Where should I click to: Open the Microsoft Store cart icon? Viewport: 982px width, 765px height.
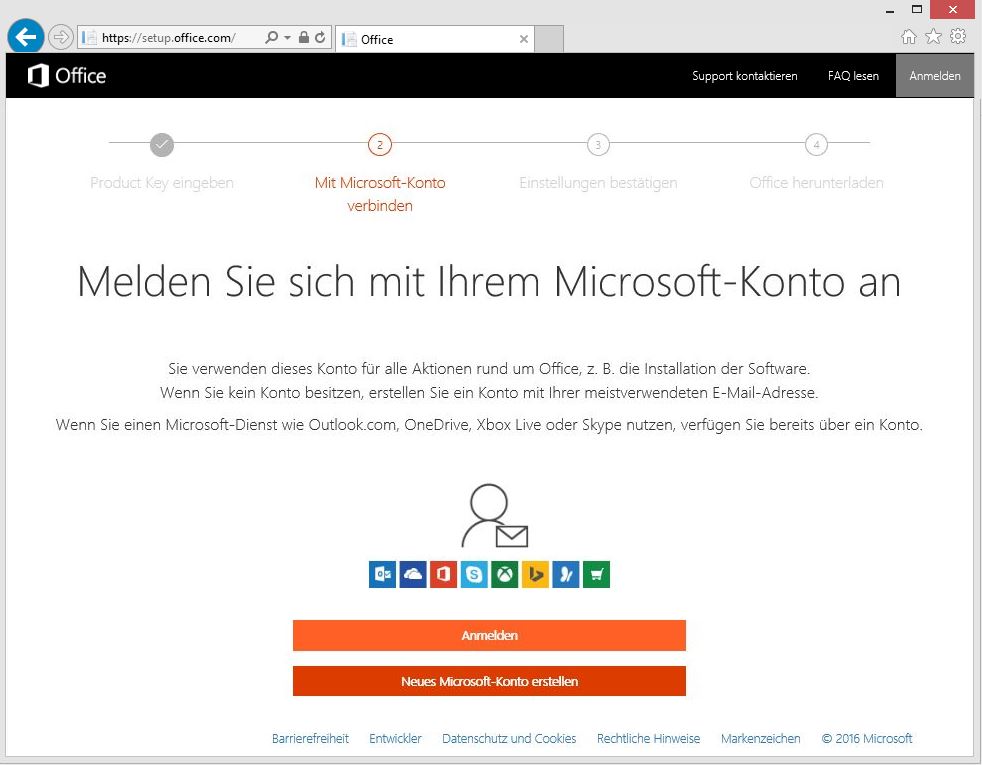[596, 574]
